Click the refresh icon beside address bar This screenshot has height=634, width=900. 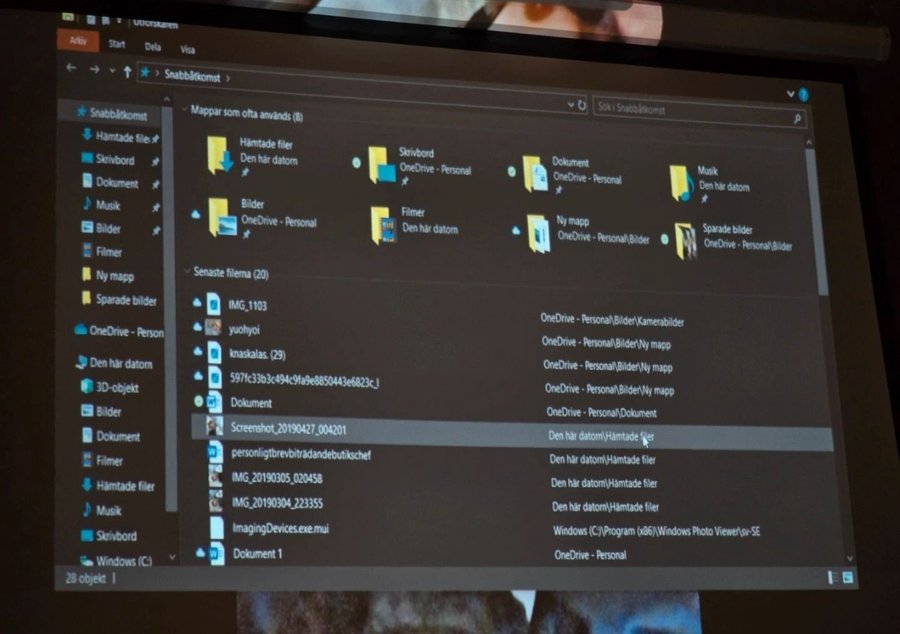[x=582, y=104]
